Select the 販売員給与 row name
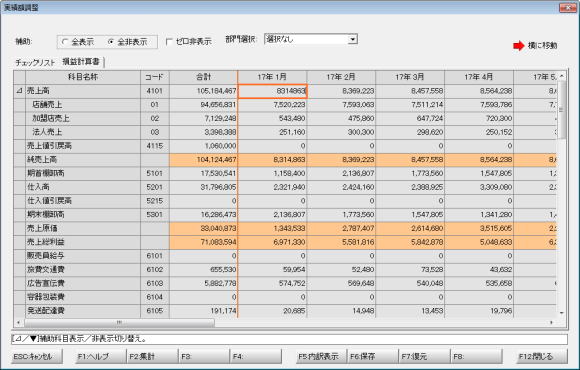The height and width of the screenshot is (370, 580). pyautogui.click(x=45, y=256)
